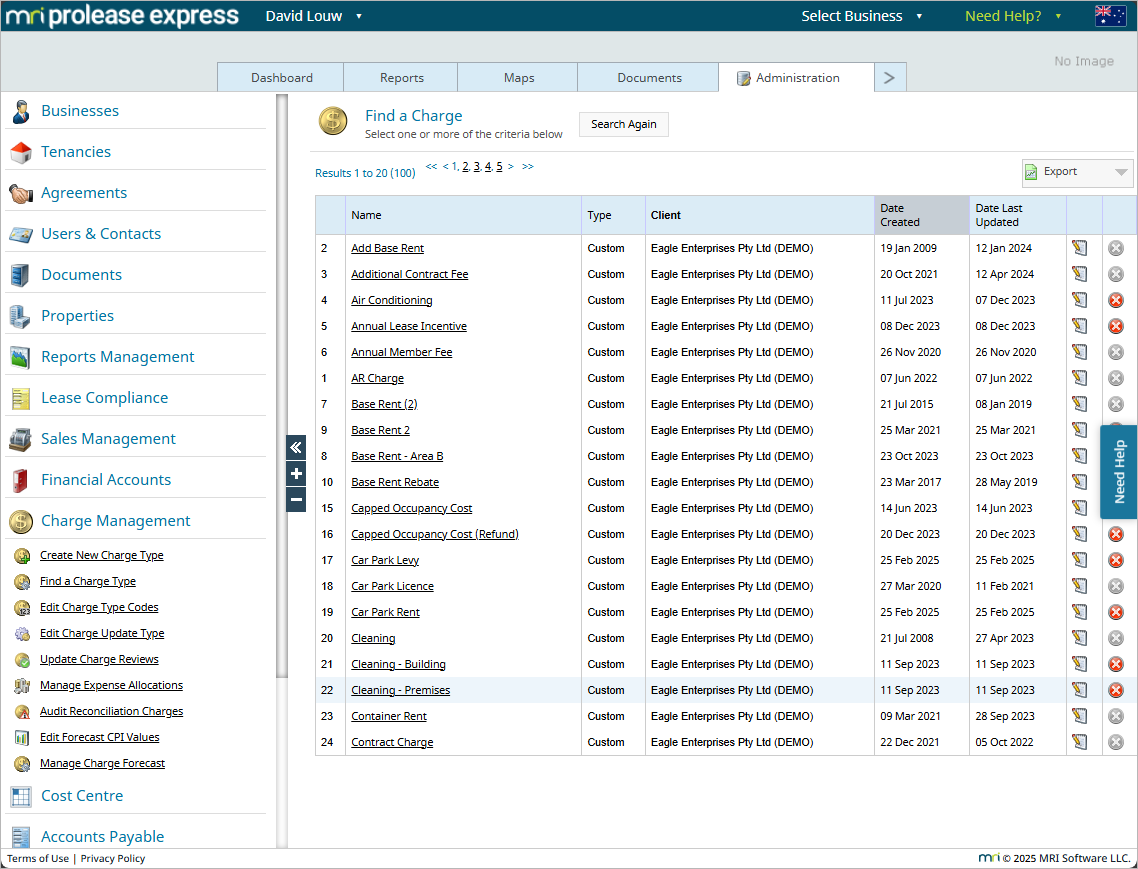Viewport: 1138px width, 869px height.
Task: Open the Select Business dropdown
Action: [861, 16]
